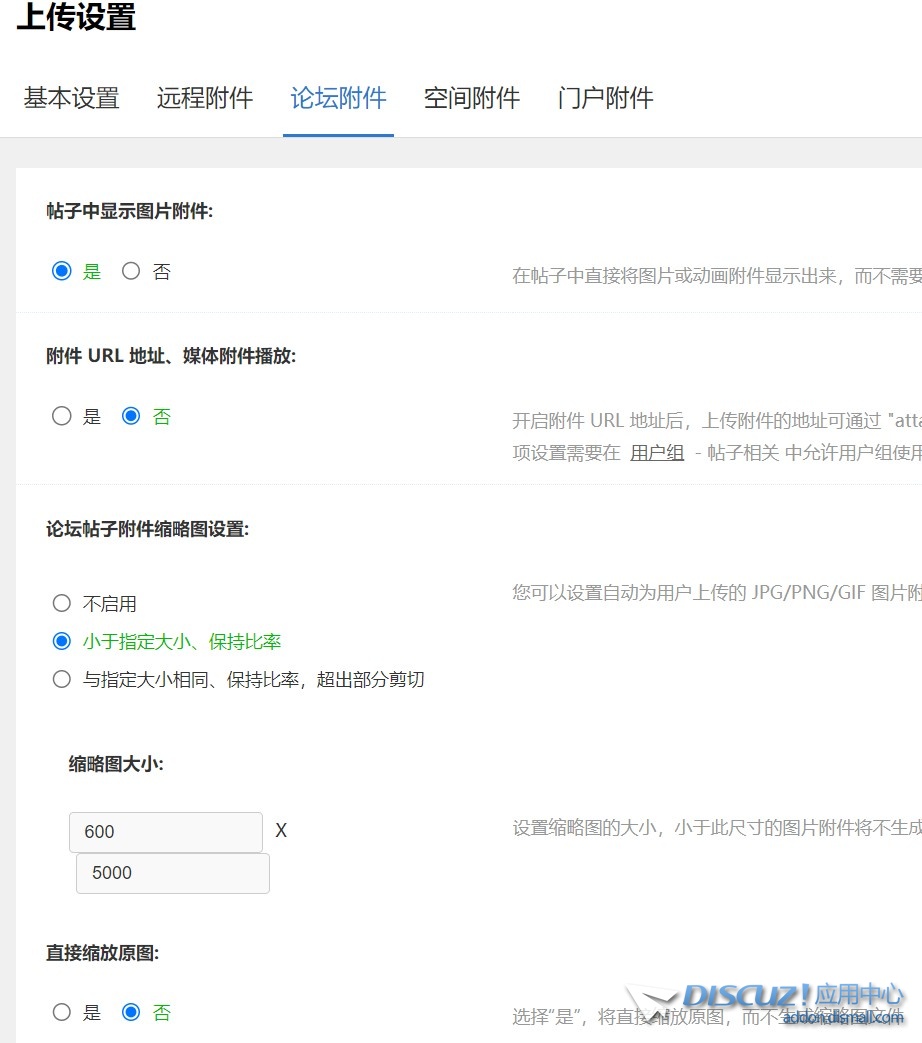This screenshot has width=922, height=1043.
Task: Set 直接缩放原图 to 是
Action: pyautogui.click(x=62, y=1012)
